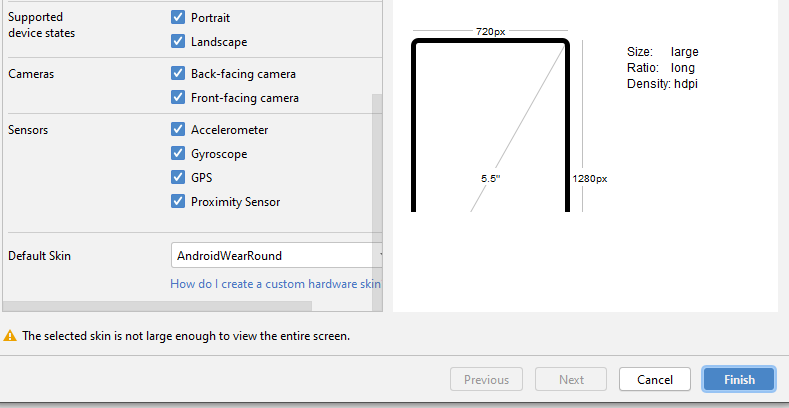The width and height of the screenshot is (789, 408).
Task: Click the Cancel button
Action: pos(655,379)
